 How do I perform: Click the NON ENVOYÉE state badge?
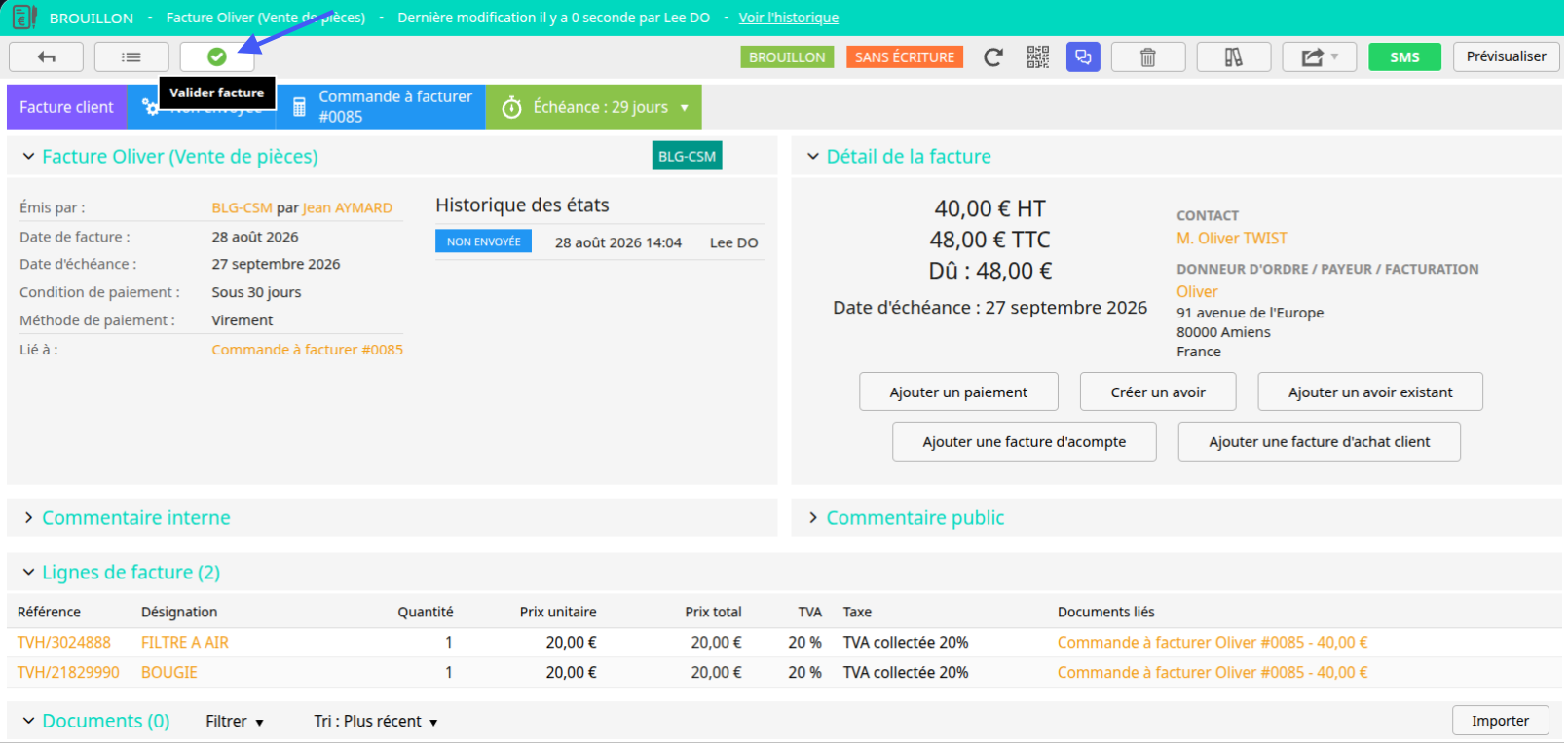point(483,242)
